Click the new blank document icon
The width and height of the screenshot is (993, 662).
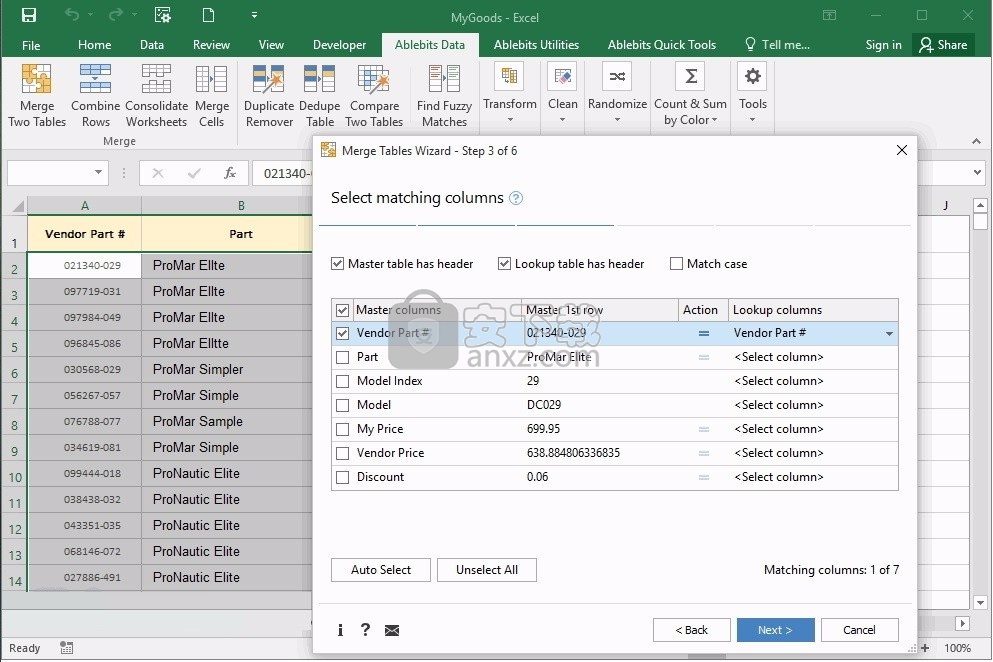(x=208, y=15)
